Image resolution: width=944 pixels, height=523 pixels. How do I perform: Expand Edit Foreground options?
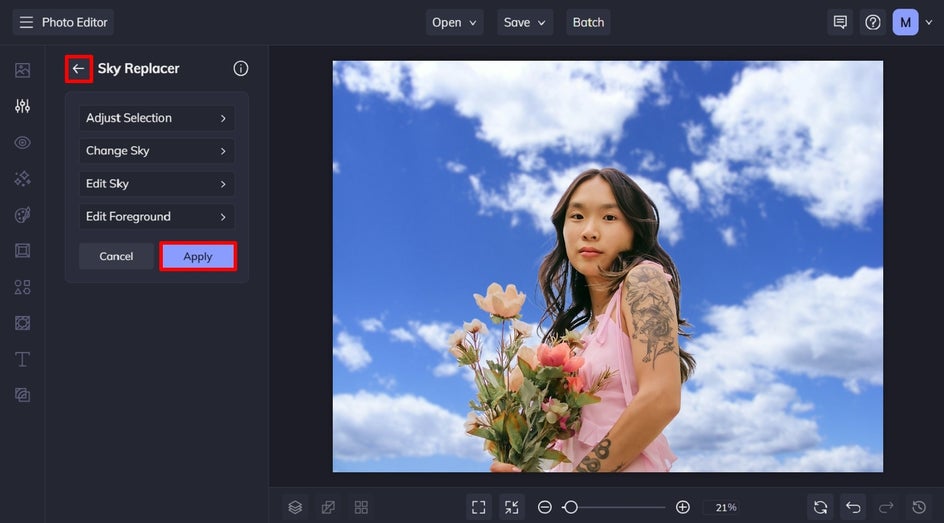157,217
